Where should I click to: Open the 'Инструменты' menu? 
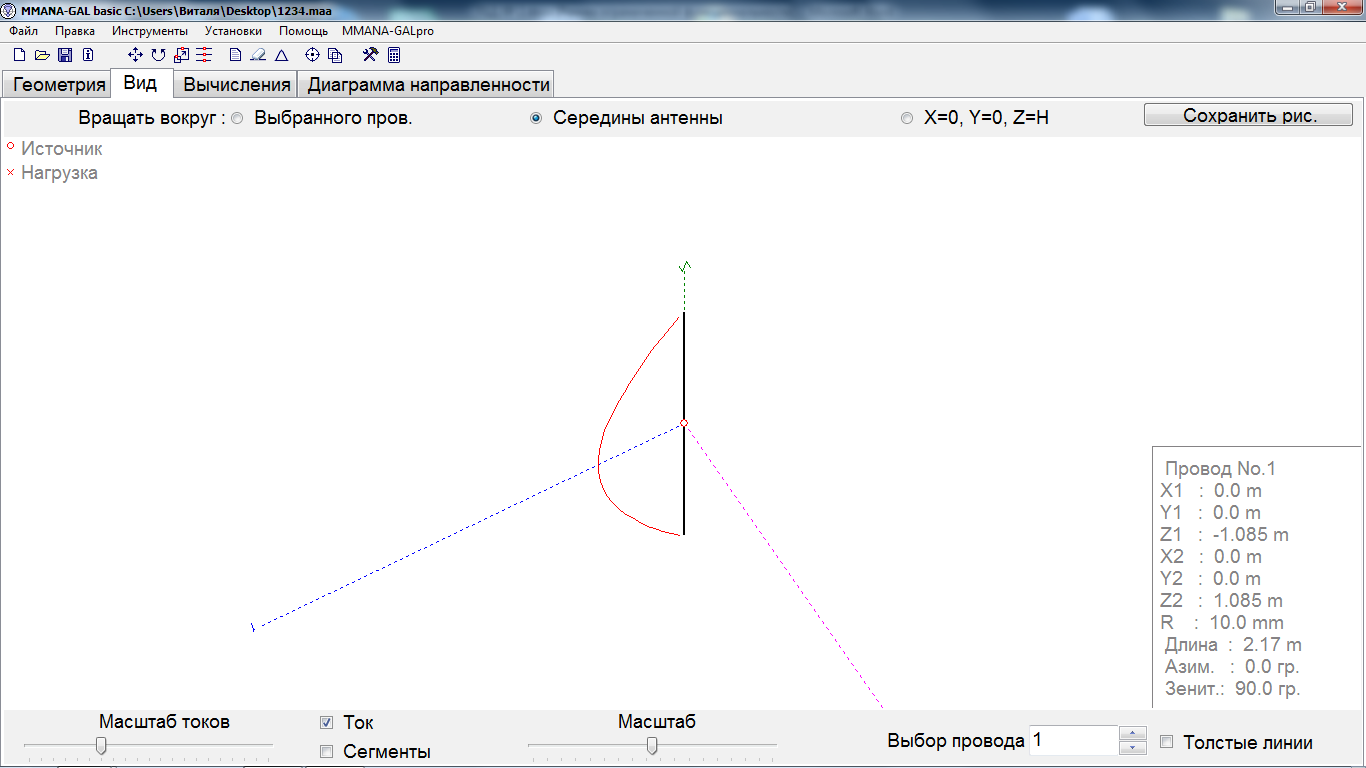[x=150, y=31]
